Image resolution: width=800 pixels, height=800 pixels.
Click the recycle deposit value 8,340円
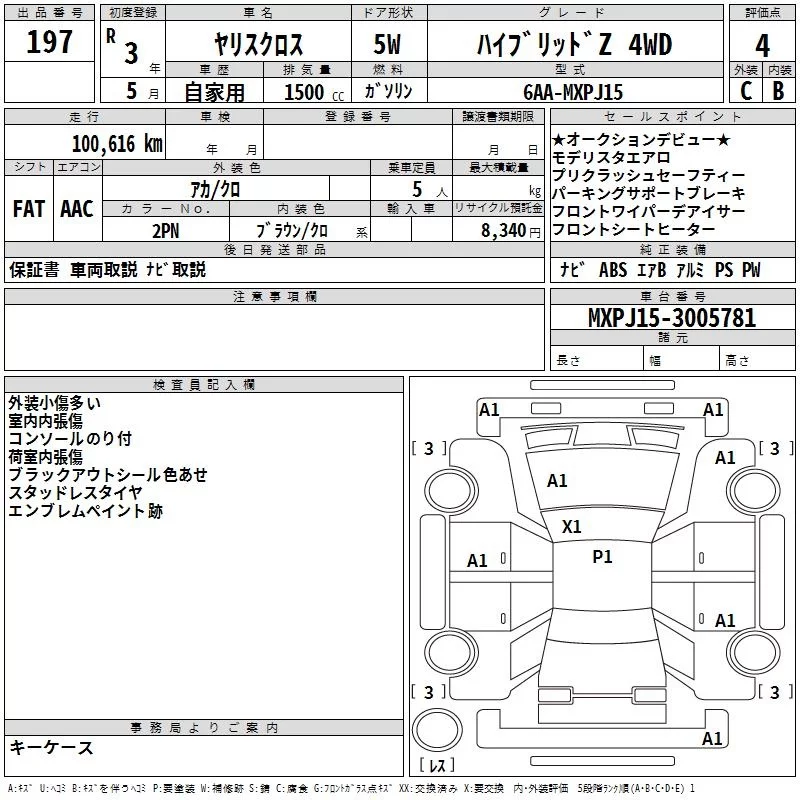512,229
